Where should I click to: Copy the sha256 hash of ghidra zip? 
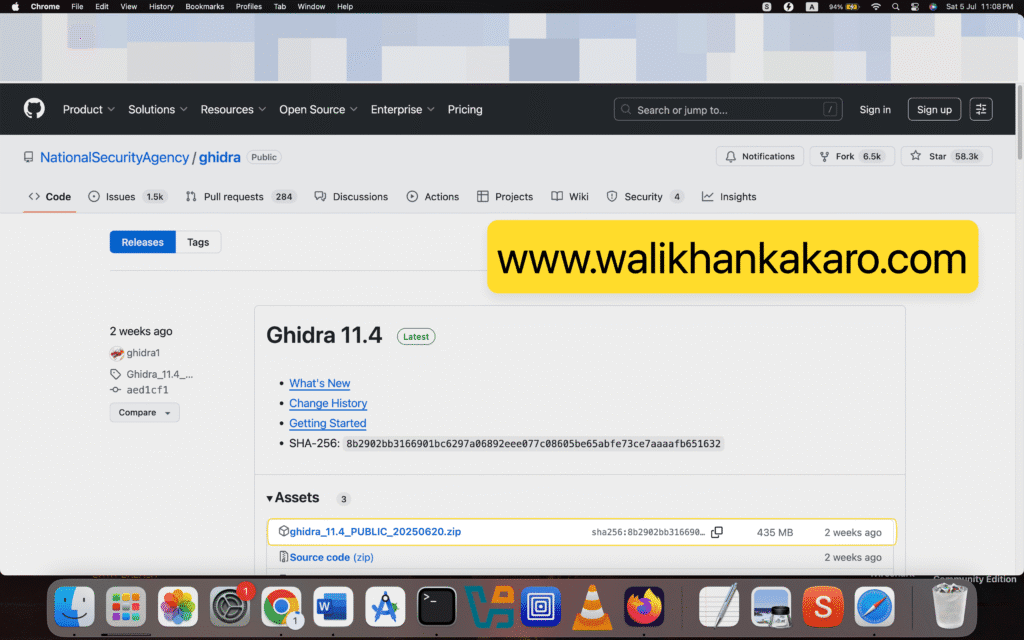(716, 532)
